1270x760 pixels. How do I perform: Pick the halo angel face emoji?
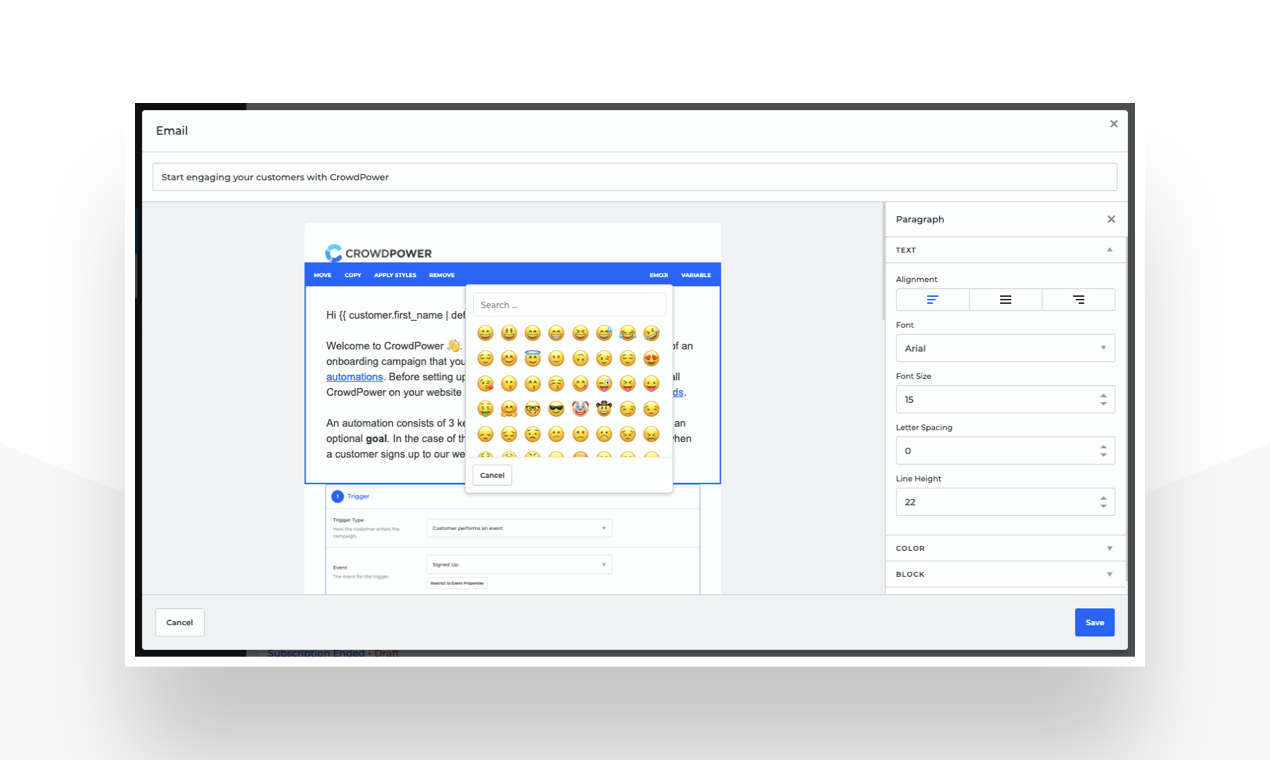532,358
